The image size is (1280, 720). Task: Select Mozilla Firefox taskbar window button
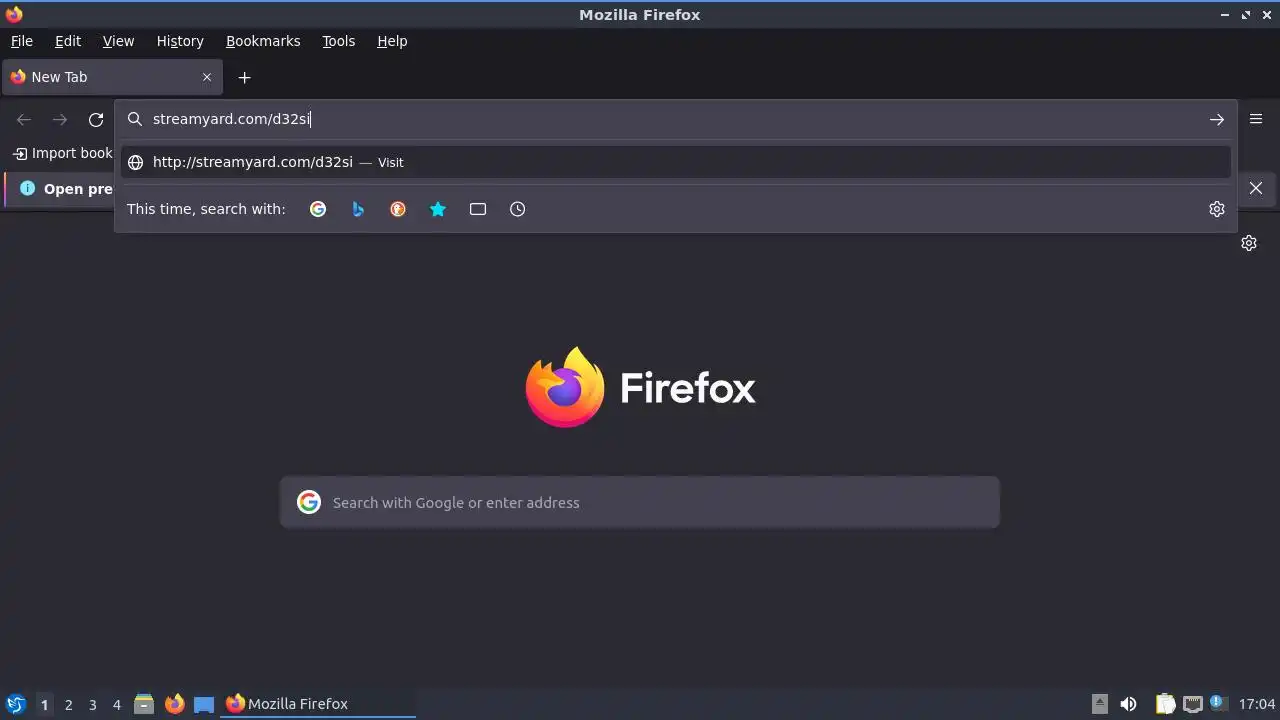coord(319,704)
